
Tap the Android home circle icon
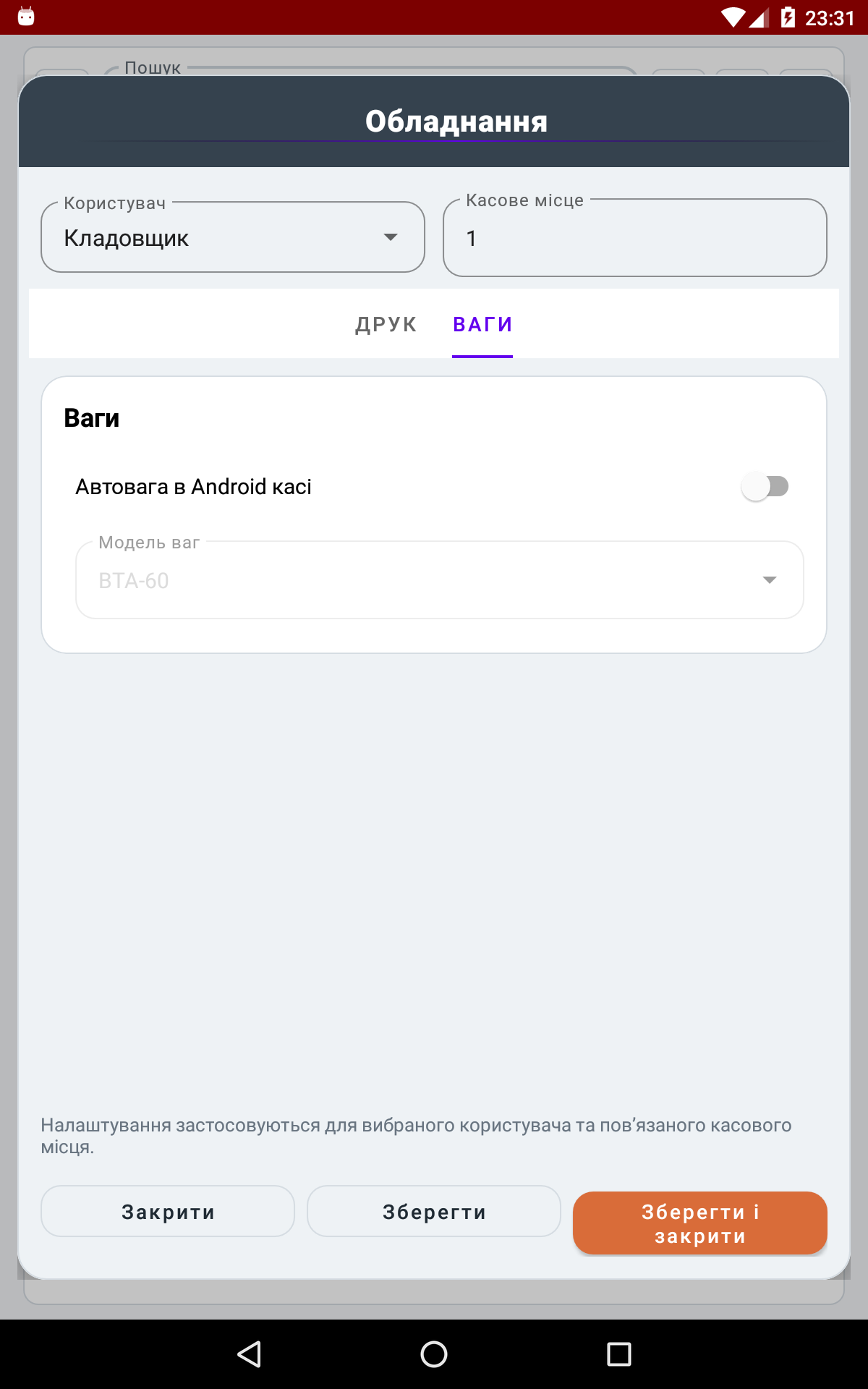tap(434, 1354)
